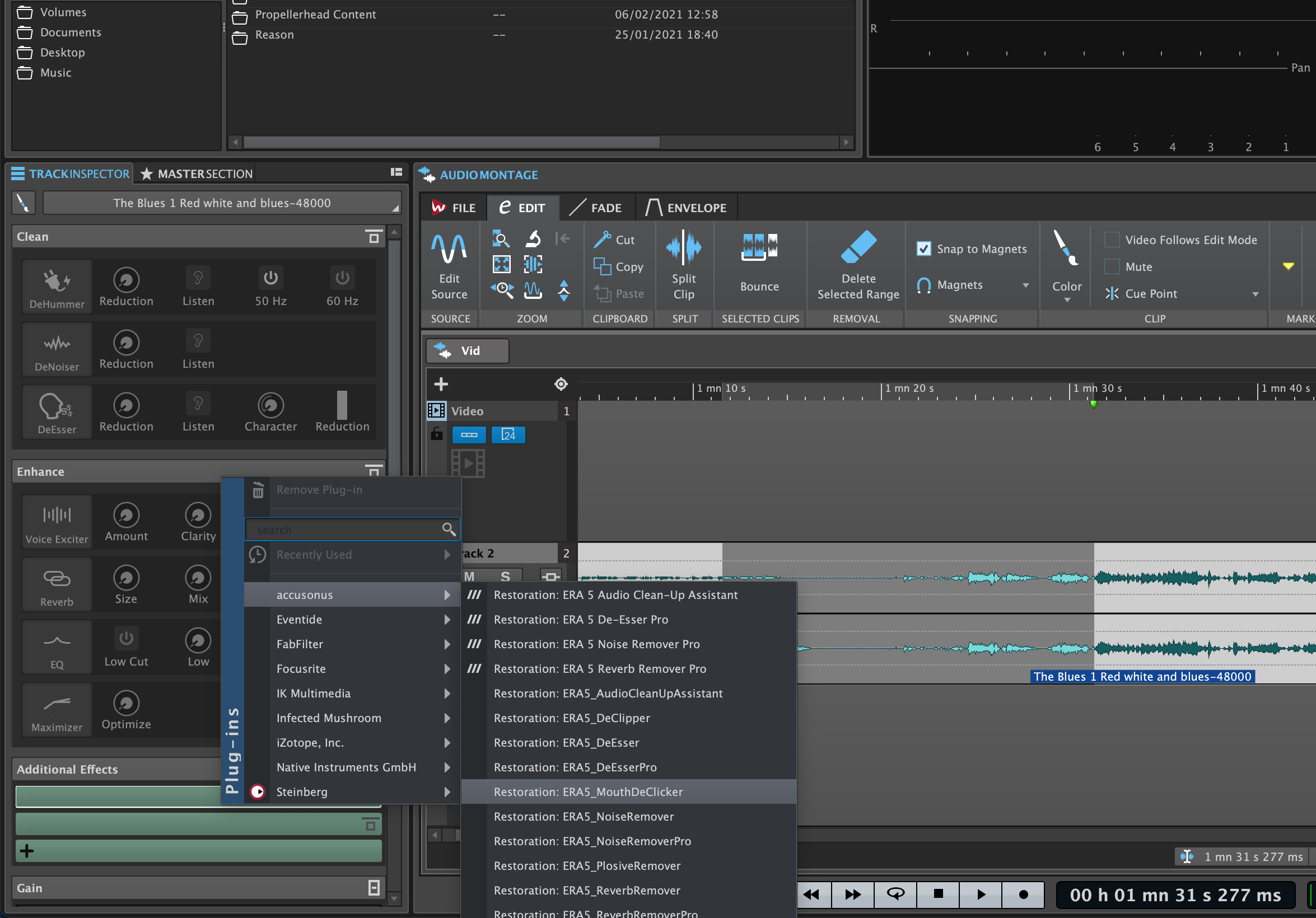
Task: Click the add track plus icon
Action: click(441, 384)
